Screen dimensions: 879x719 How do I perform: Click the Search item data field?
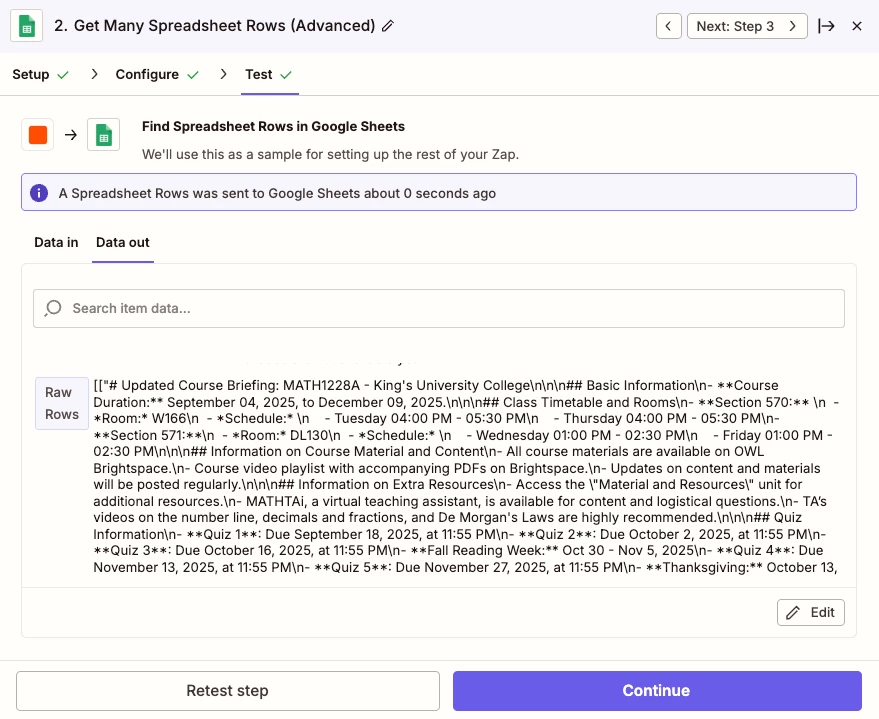450,308
